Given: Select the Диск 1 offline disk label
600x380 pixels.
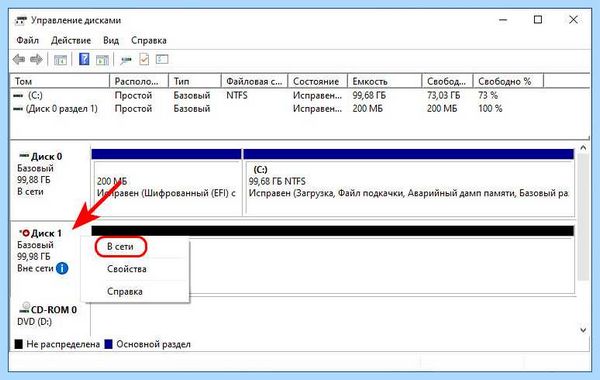Looking at the screenshot, I should 46,233.
